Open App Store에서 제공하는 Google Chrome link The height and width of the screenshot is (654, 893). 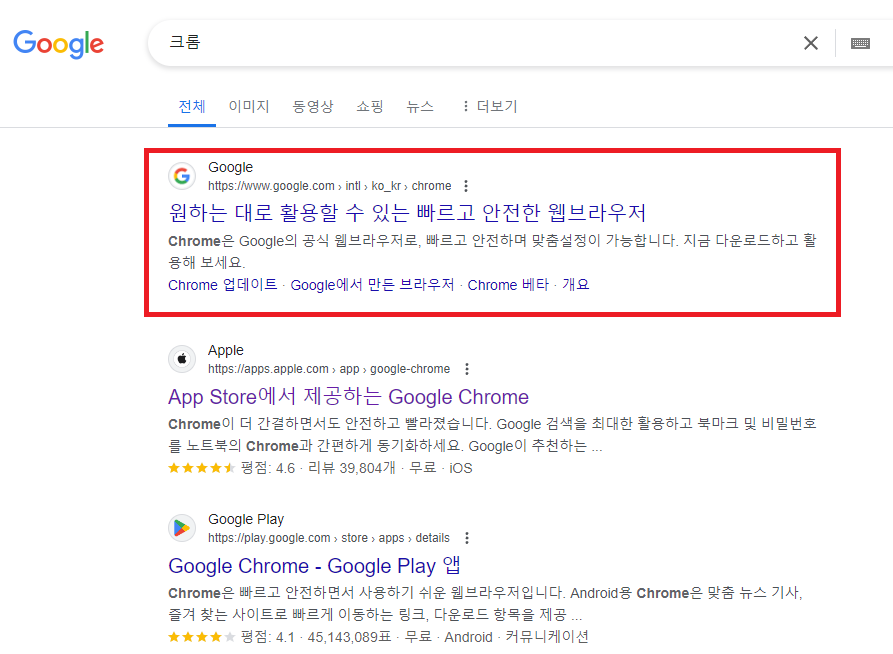349,397
